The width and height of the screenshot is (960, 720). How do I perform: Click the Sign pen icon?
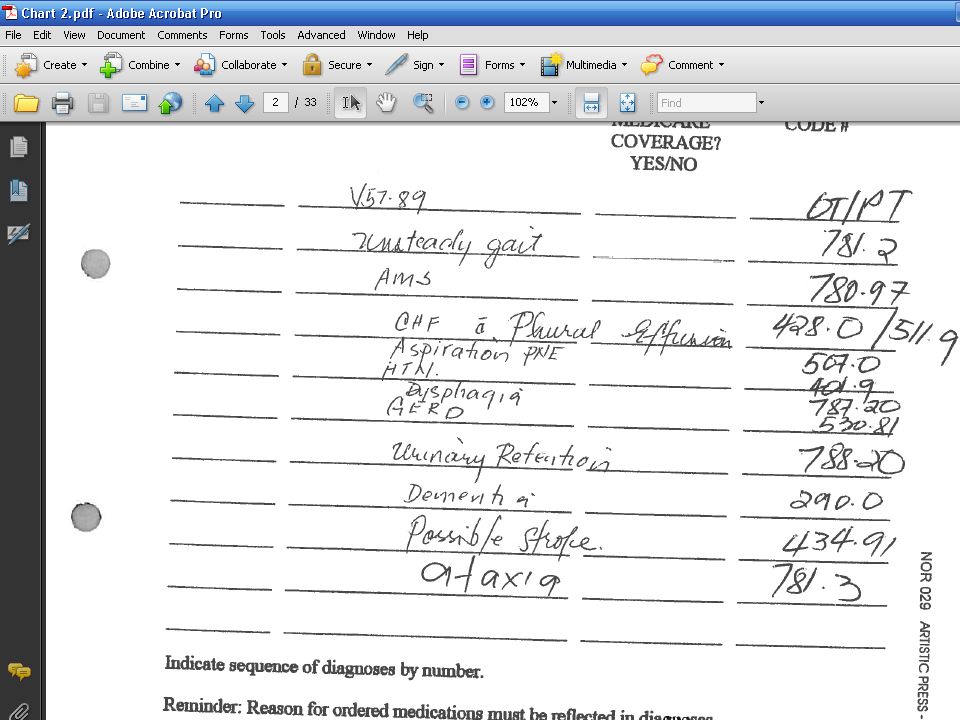(396, 64)
